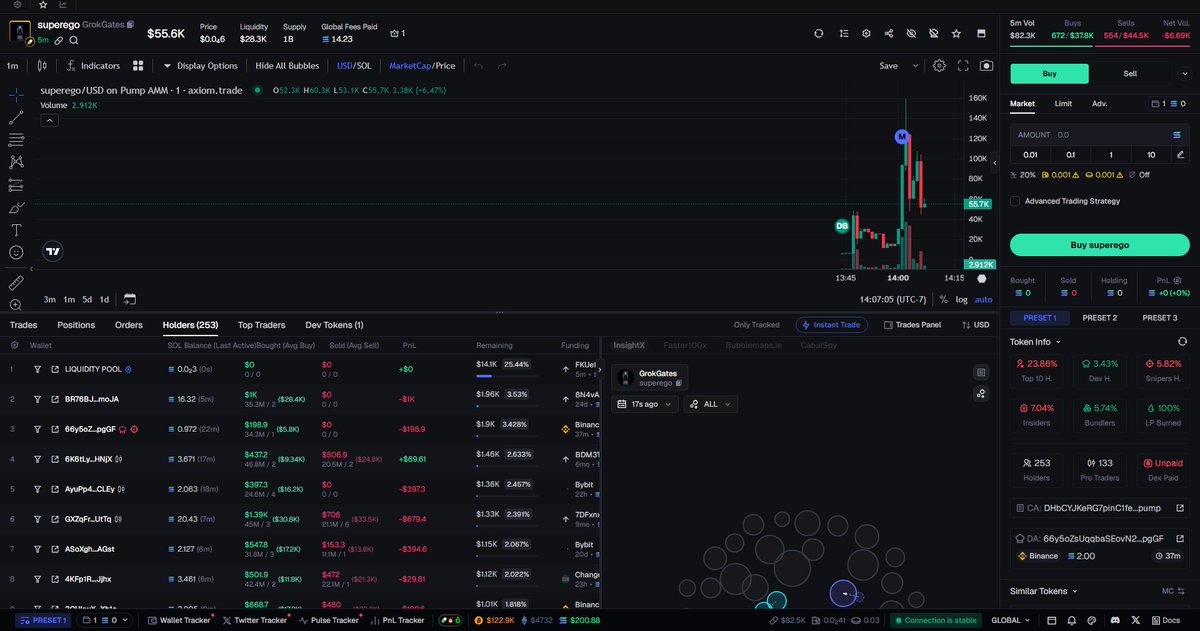This screenshot has width=1200, height=631.
Task: Toggle Only Tracked holders filter
Action: [x=756, y=325]
